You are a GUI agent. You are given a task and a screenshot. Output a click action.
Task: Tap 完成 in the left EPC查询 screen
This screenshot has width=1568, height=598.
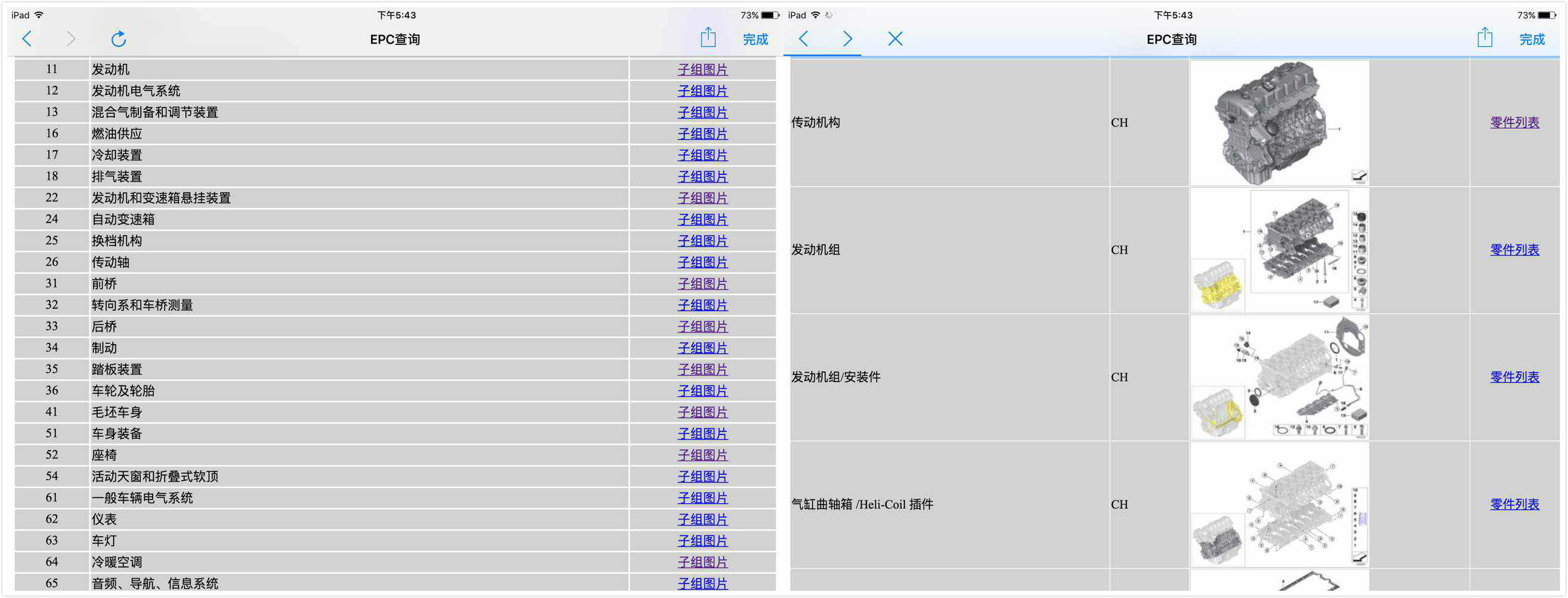tap(755, 40)
